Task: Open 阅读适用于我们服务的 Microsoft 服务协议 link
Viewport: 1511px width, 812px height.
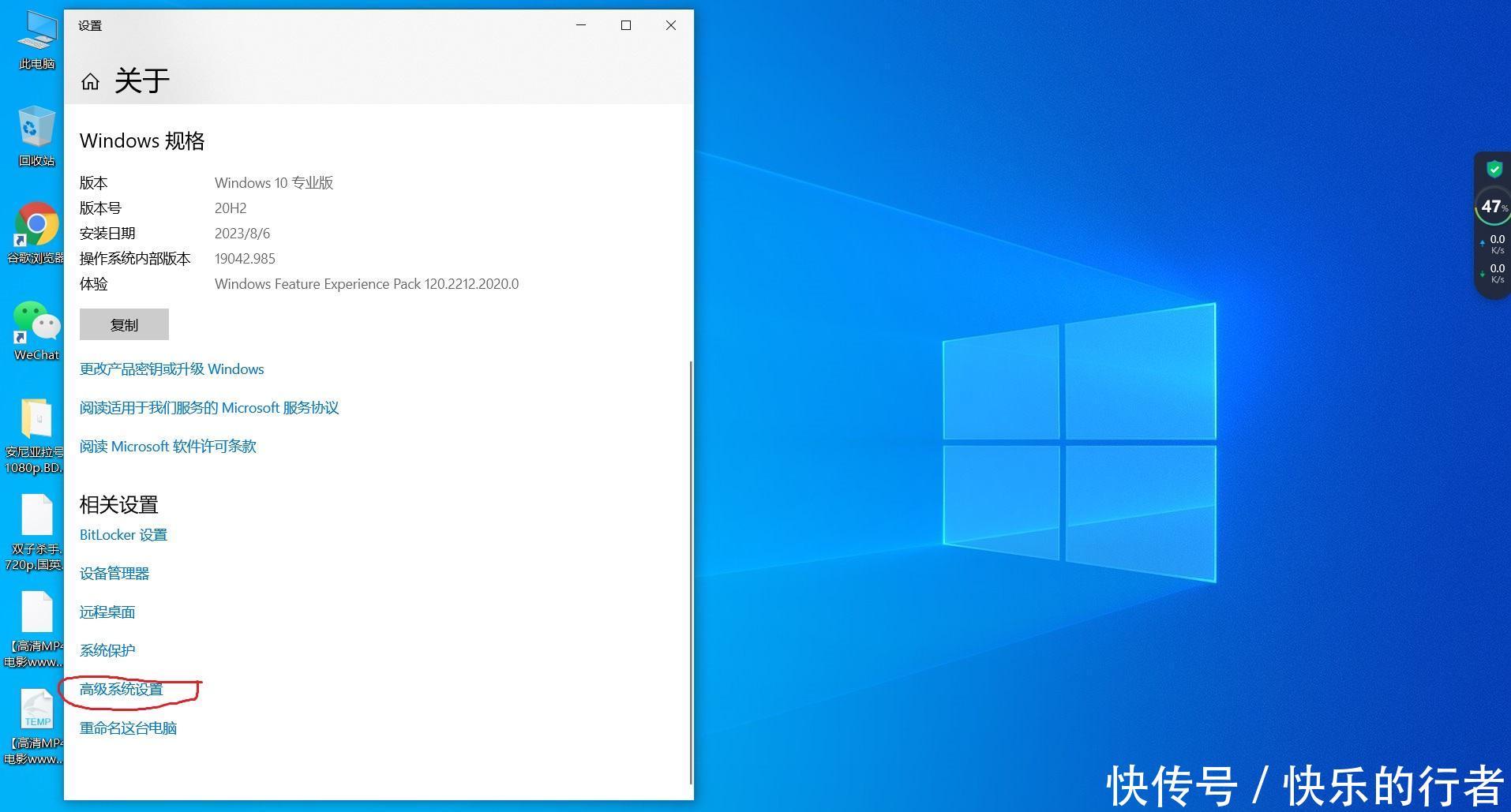Action: (x=209, y=407)
